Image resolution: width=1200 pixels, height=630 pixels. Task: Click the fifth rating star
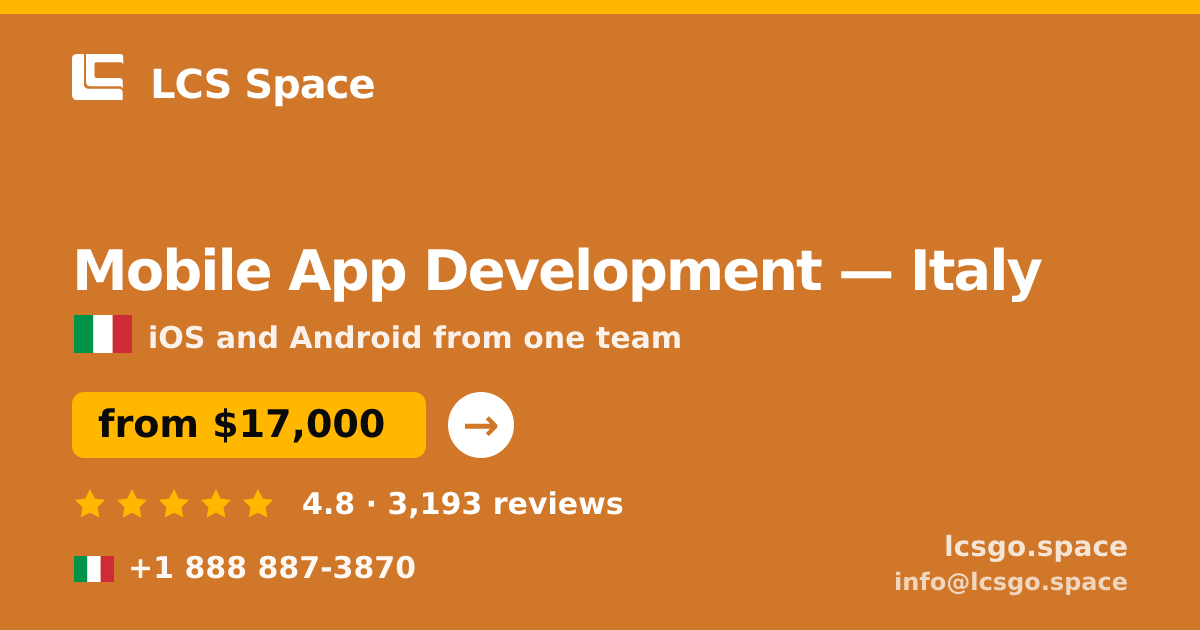pyautogui.click(x=258, y=503)
